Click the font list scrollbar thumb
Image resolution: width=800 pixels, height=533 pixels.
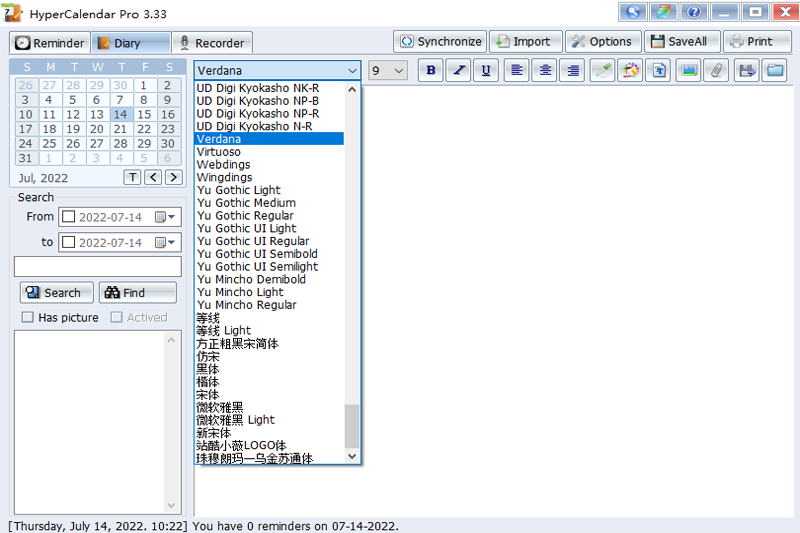352,426
